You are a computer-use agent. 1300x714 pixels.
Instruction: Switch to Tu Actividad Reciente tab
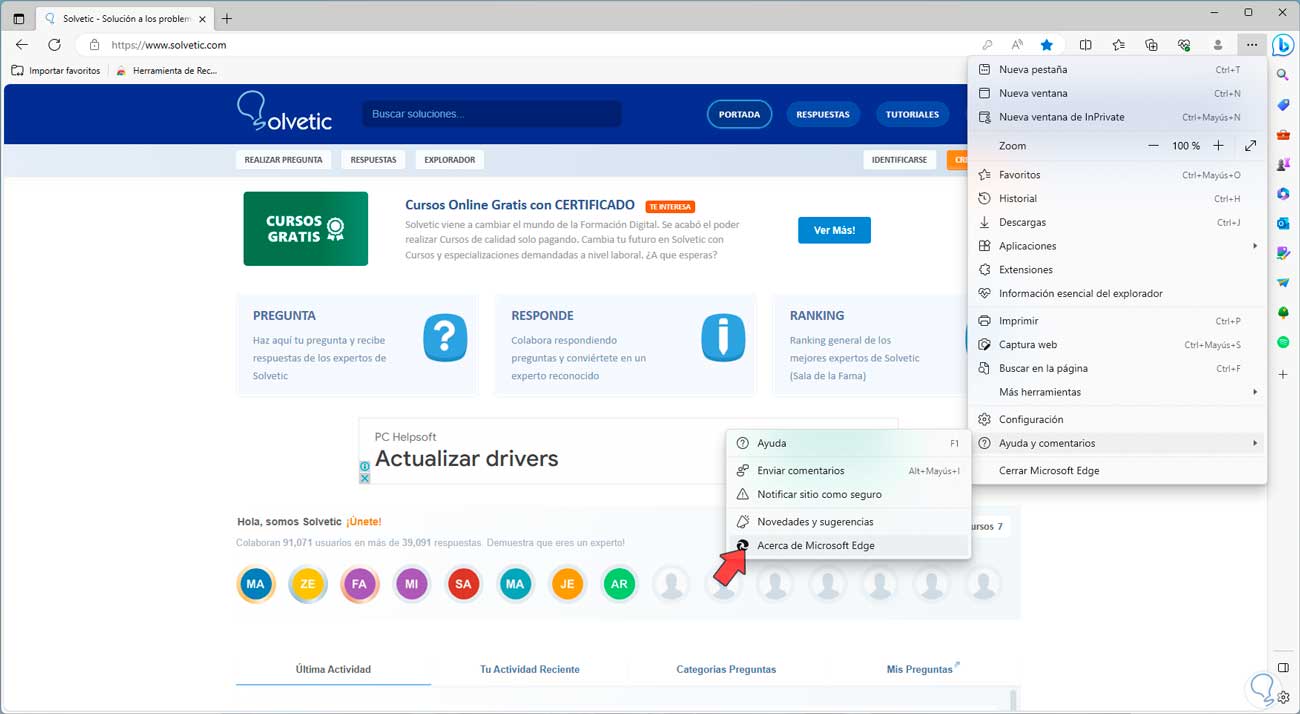tap(530, 669)
